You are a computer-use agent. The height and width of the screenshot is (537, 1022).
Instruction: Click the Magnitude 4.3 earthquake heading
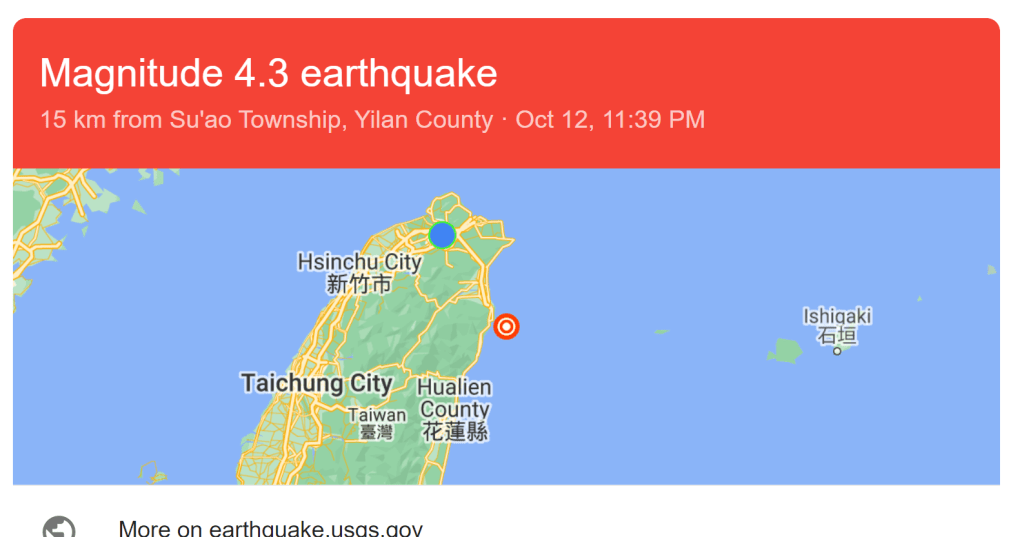[x=268, y=73]
